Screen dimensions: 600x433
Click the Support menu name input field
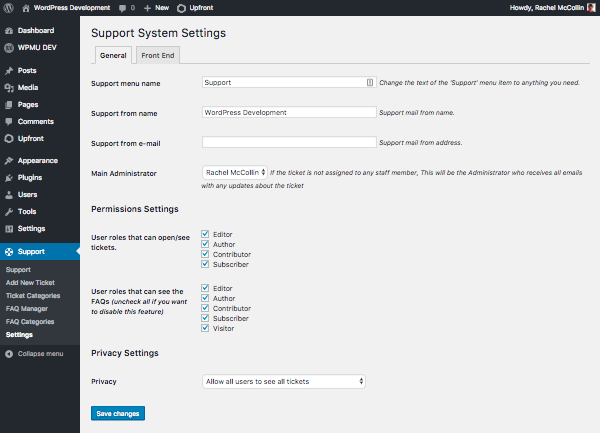(x=289, y=82)
